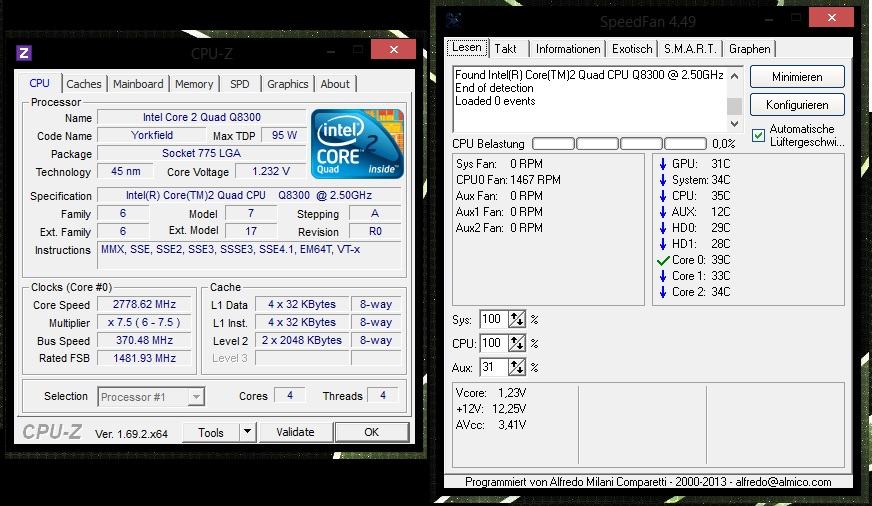872x506 pixels.
Task: Click the CPU speed percentage field
Action: tap(494, 343)
